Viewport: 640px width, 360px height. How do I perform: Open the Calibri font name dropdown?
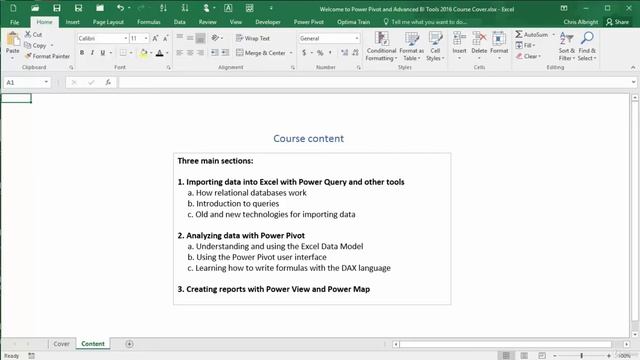pos(126,38)
